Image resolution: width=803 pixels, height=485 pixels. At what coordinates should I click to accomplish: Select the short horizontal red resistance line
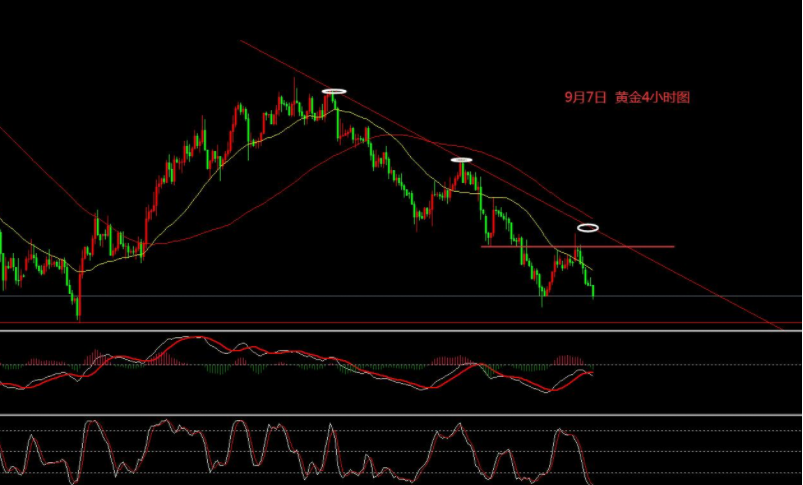(x=577, y=247)
